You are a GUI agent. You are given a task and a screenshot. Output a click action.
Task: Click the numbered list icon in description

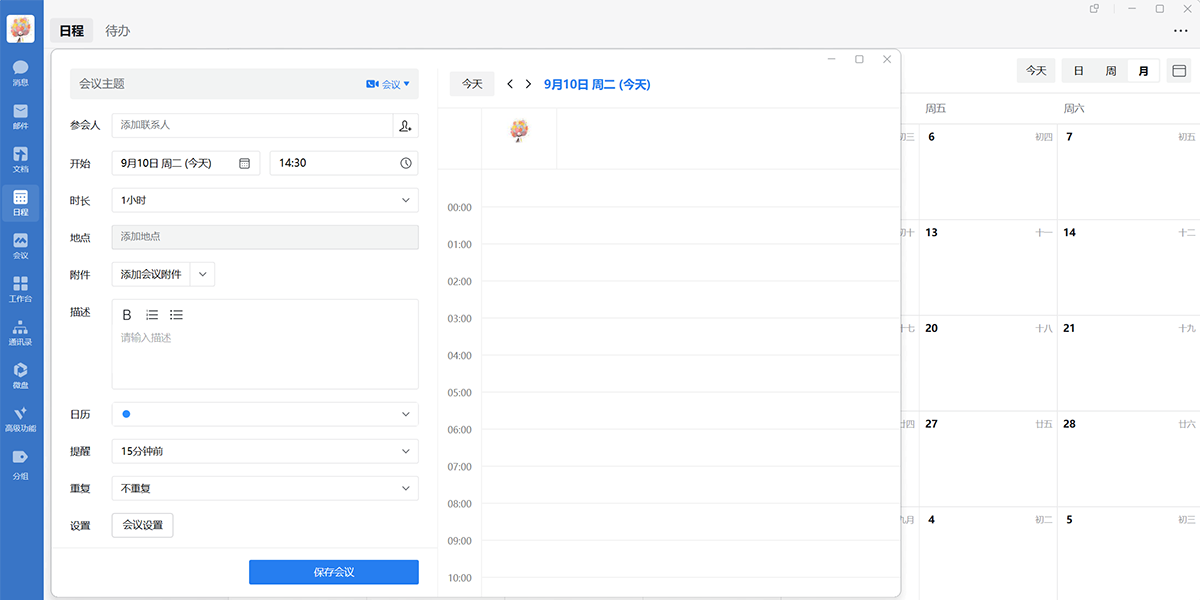coord(152,315)
